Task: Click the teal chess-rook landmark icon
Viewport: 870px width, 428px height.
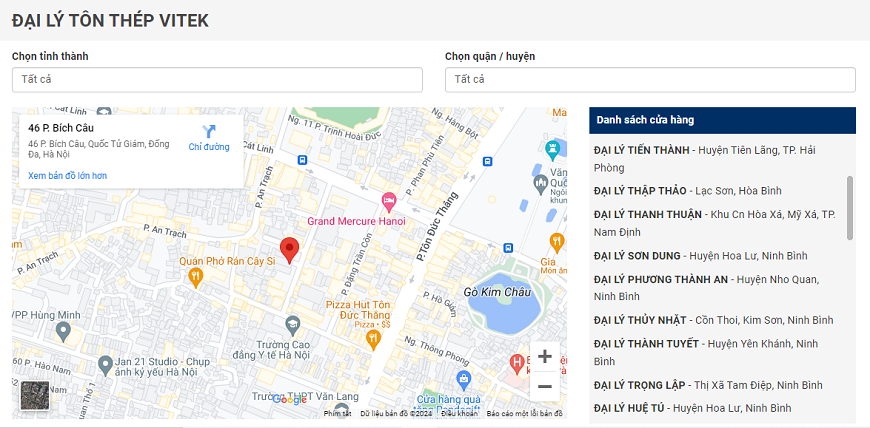Action: [552, 150]
